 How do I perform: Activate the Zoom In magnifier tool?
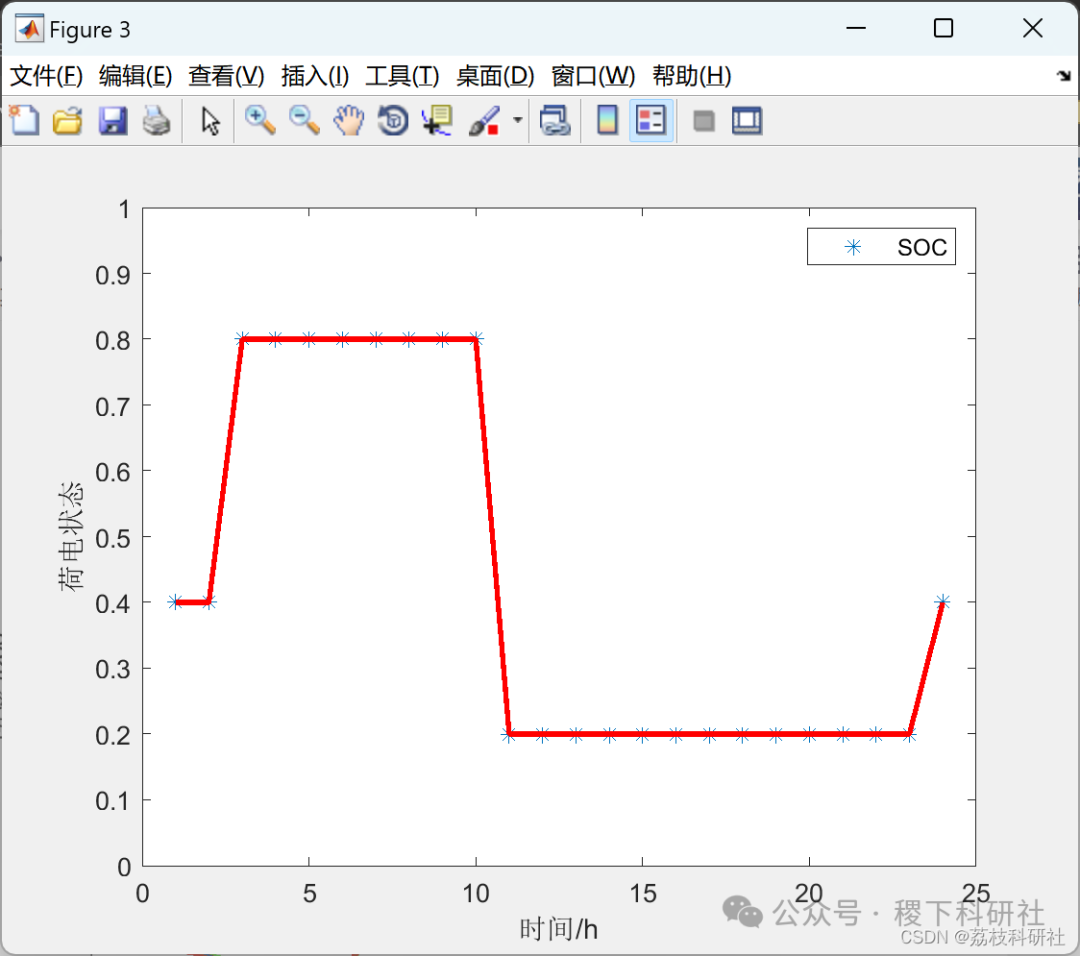(260, 121)
